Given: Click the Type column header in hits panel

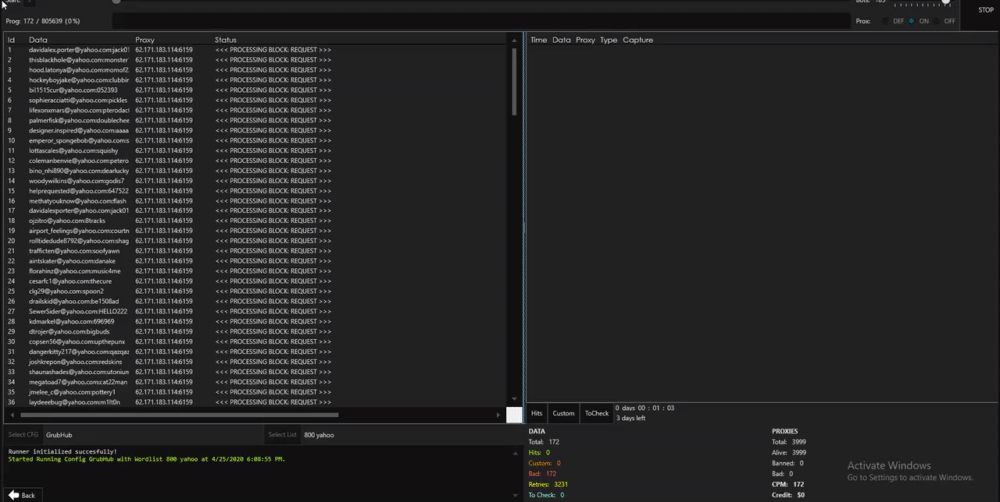Looking at the screenshot, I should pos(608,40).
